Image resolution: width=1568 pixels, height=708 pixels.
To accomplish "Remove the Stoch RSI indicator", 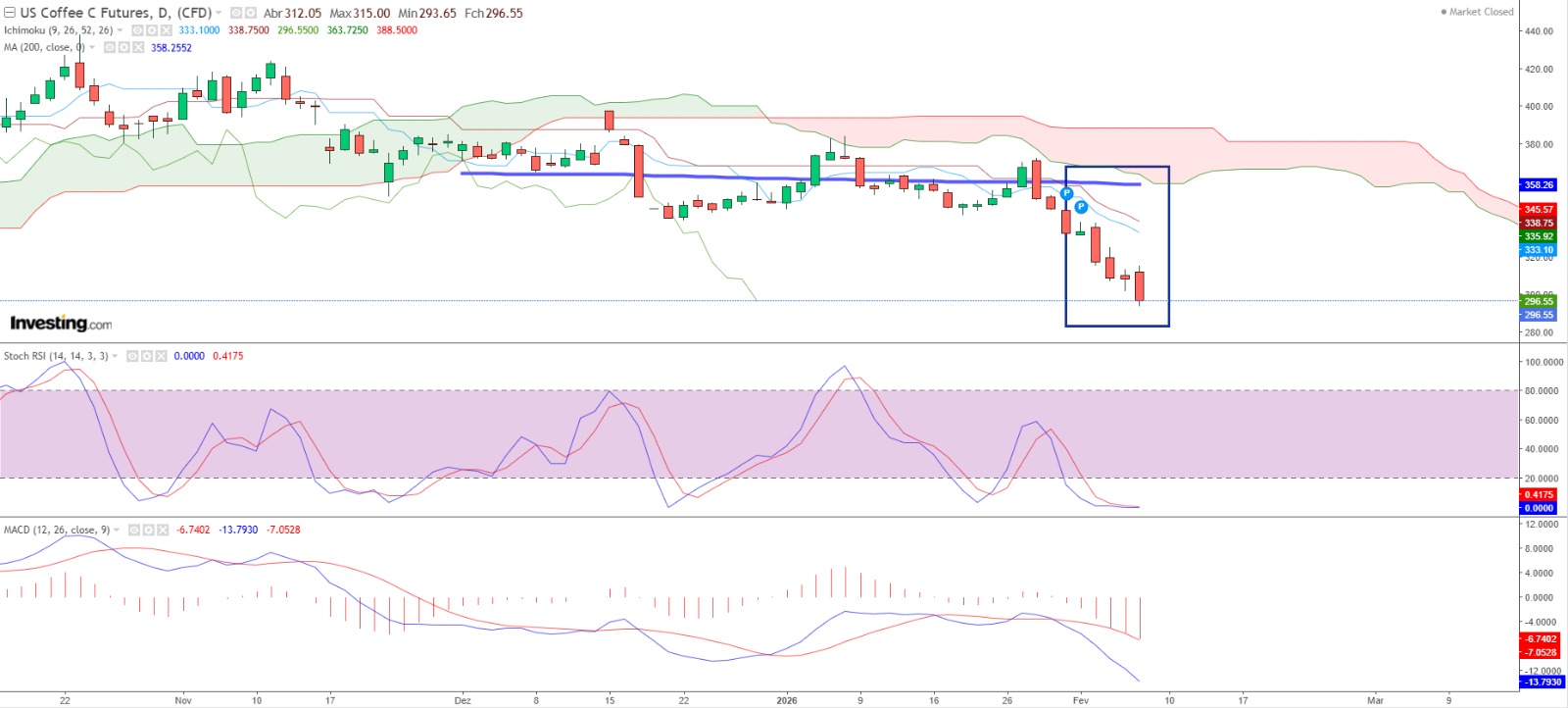I will pos(161,356).
